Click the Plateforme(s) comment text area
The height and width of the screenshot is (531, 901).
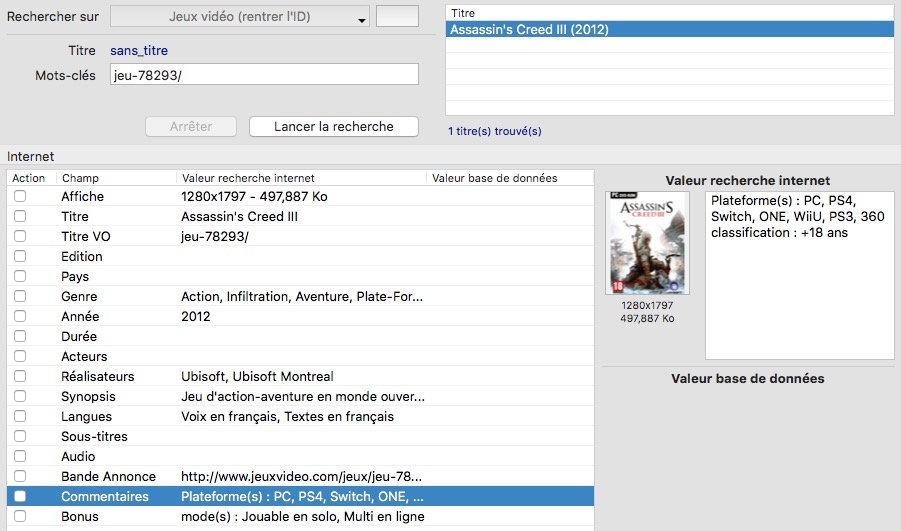point(799,274)
